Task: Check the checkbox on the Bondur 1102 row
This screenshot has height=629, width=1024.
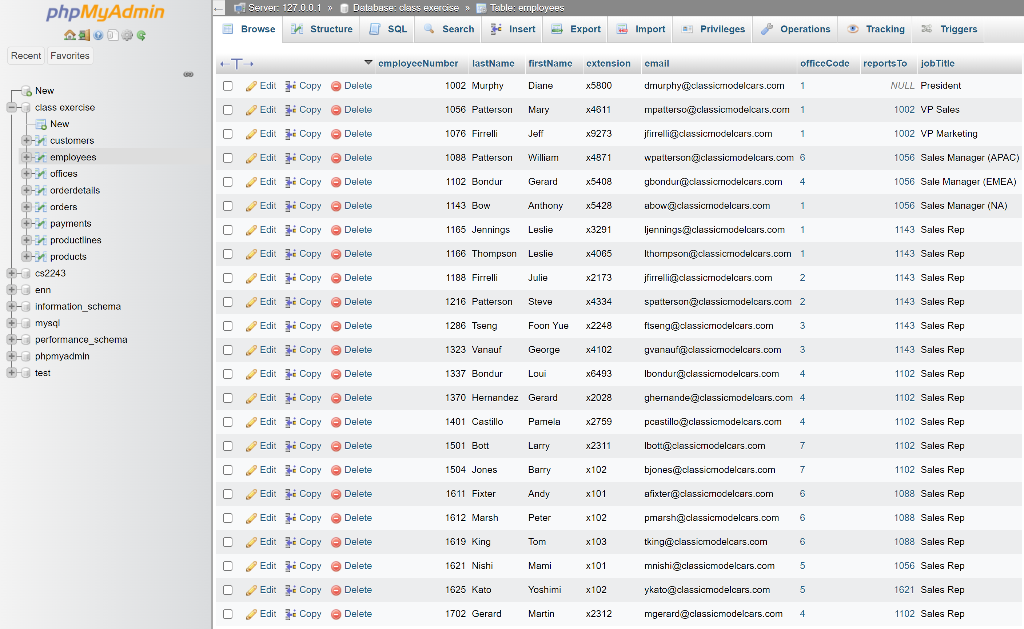Action: coord(227,181)
